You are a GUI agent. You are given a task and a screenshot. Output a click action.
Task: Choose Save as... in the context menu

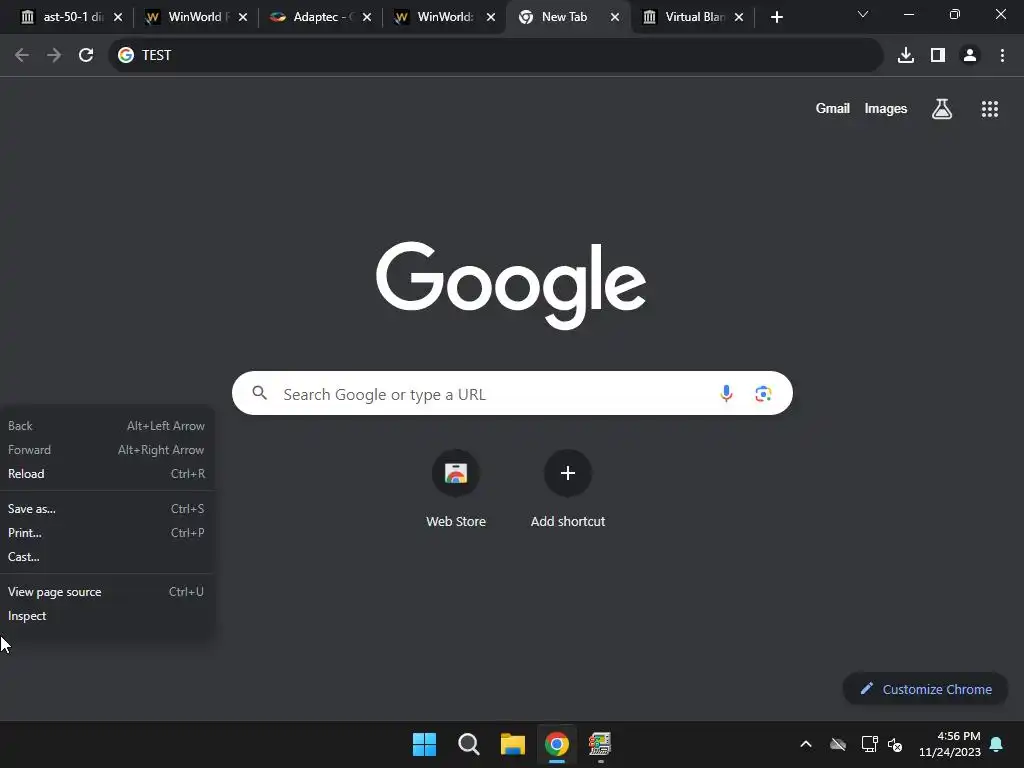point(106,508)
